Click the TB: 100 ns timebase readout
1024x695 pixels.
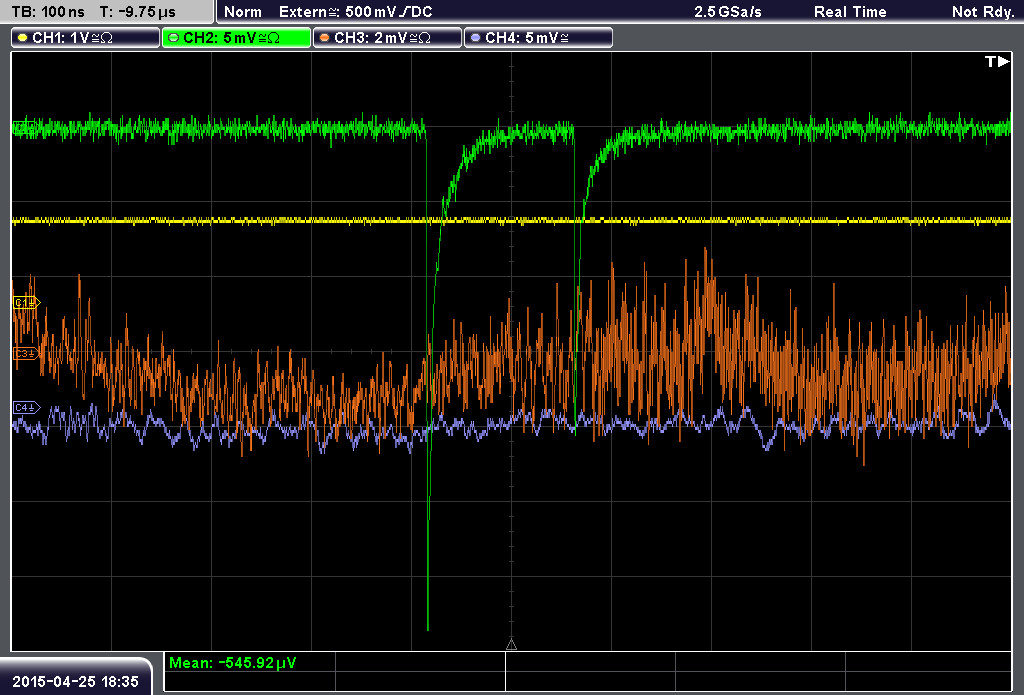click(x=48, y=12)
